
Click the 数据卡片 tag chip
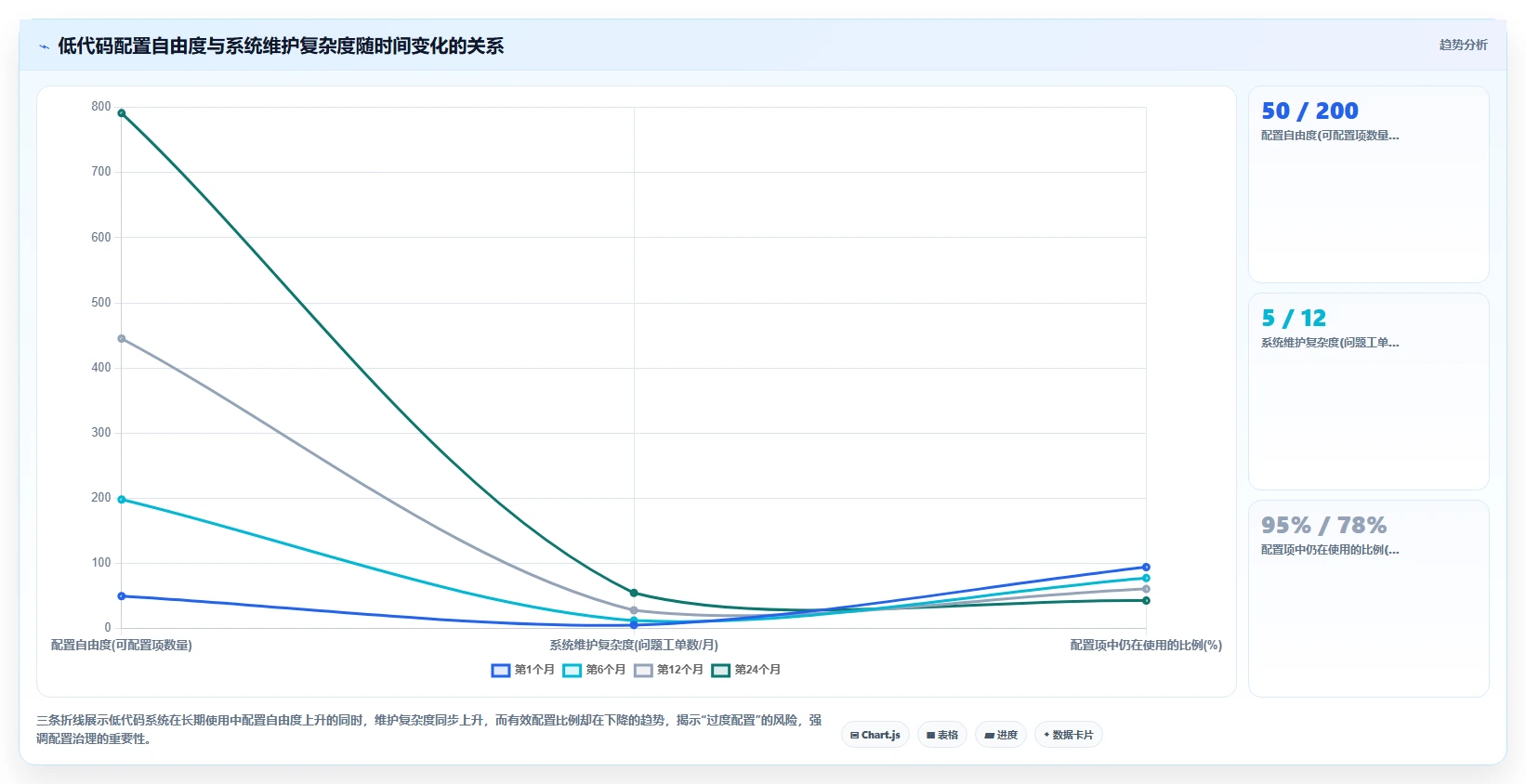tap(1069, 735)
